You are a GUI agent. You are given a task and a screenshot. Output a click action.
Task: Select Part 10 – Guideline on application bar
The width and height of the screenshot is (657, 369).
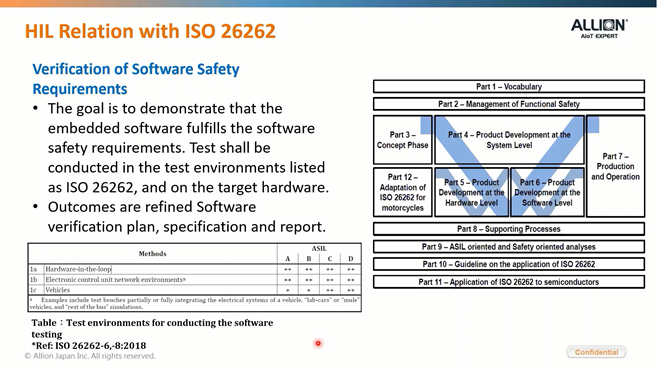tap(509, 264)
